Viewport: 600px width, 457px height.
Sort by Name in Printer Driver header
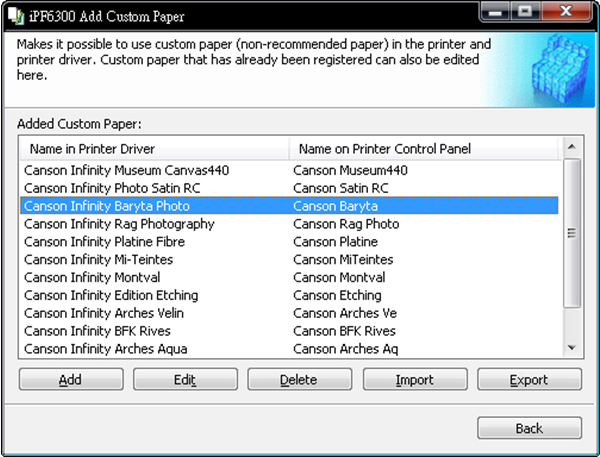point(155,149)
